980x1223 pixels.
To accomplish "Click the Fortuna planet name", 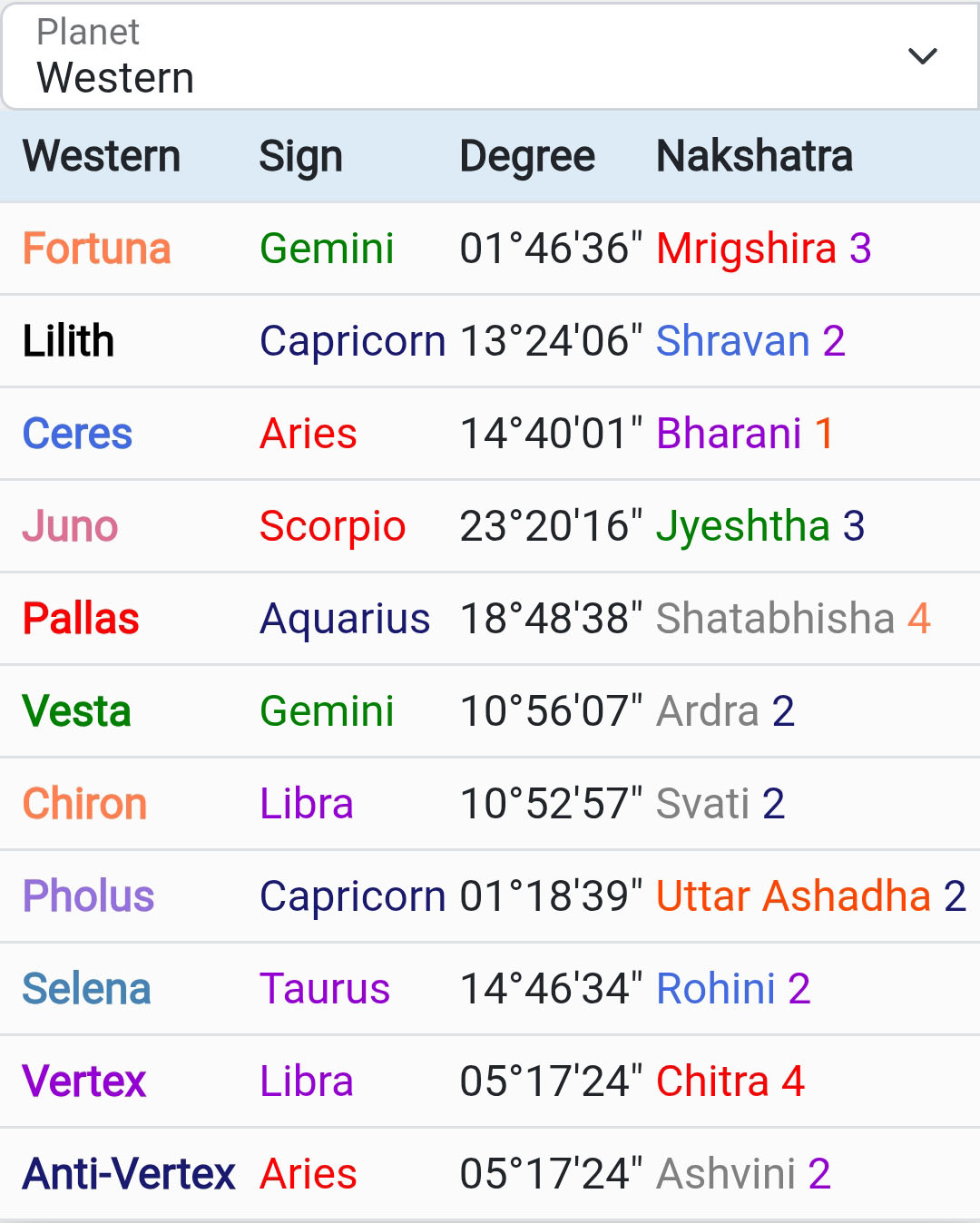I will point(97,249).
